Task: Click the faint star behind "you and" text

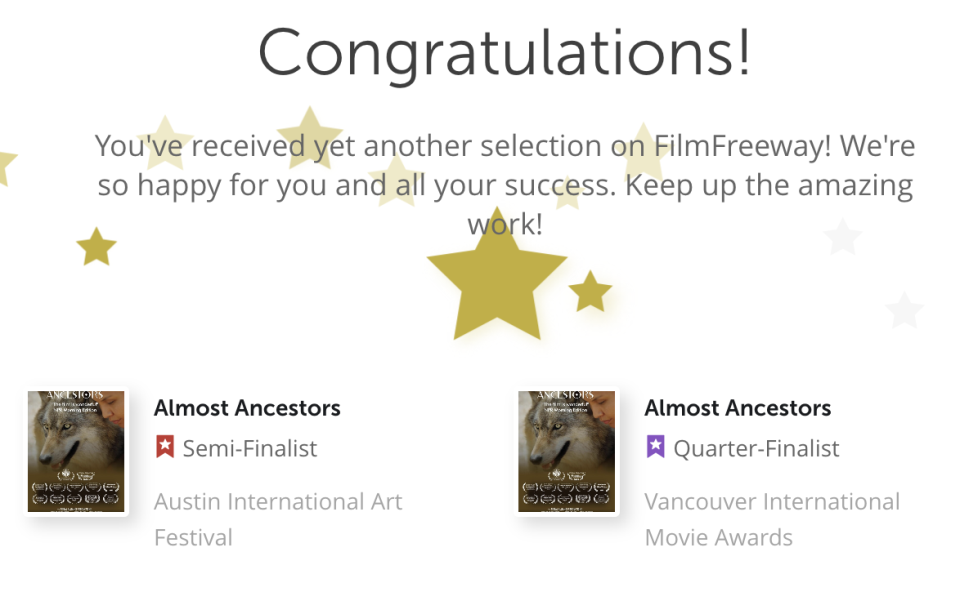Action: point(396,182)
